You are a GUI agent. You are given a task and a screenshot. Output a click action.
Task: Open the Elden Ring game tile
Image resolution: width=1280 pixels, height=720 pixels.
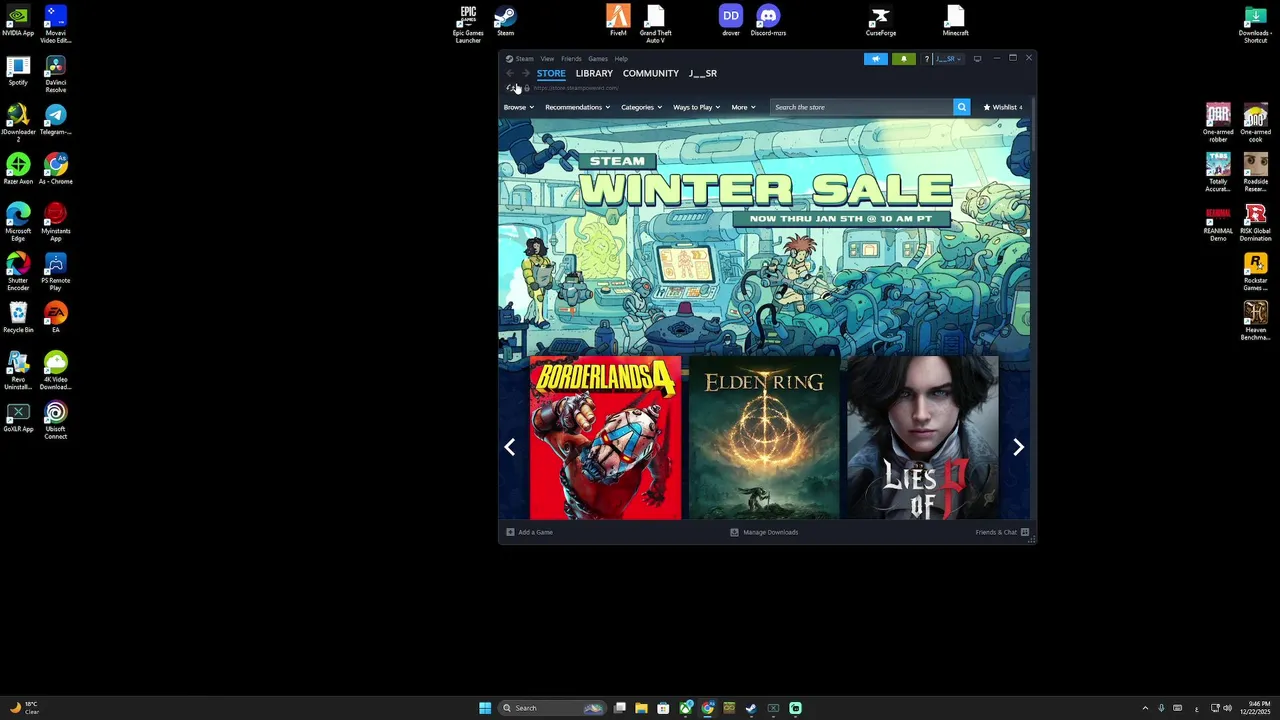tap(764, 438)
